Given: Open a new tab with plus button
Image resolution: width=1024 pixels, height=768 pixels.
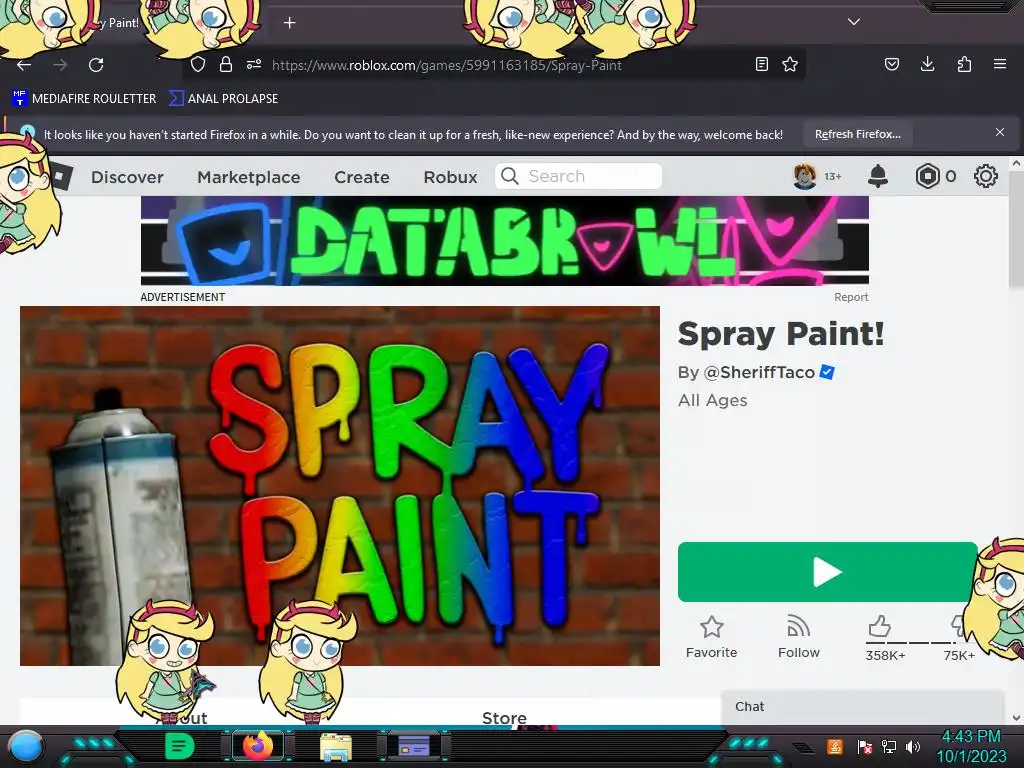Looking at the screenshot, I should (x=290, y=23).
